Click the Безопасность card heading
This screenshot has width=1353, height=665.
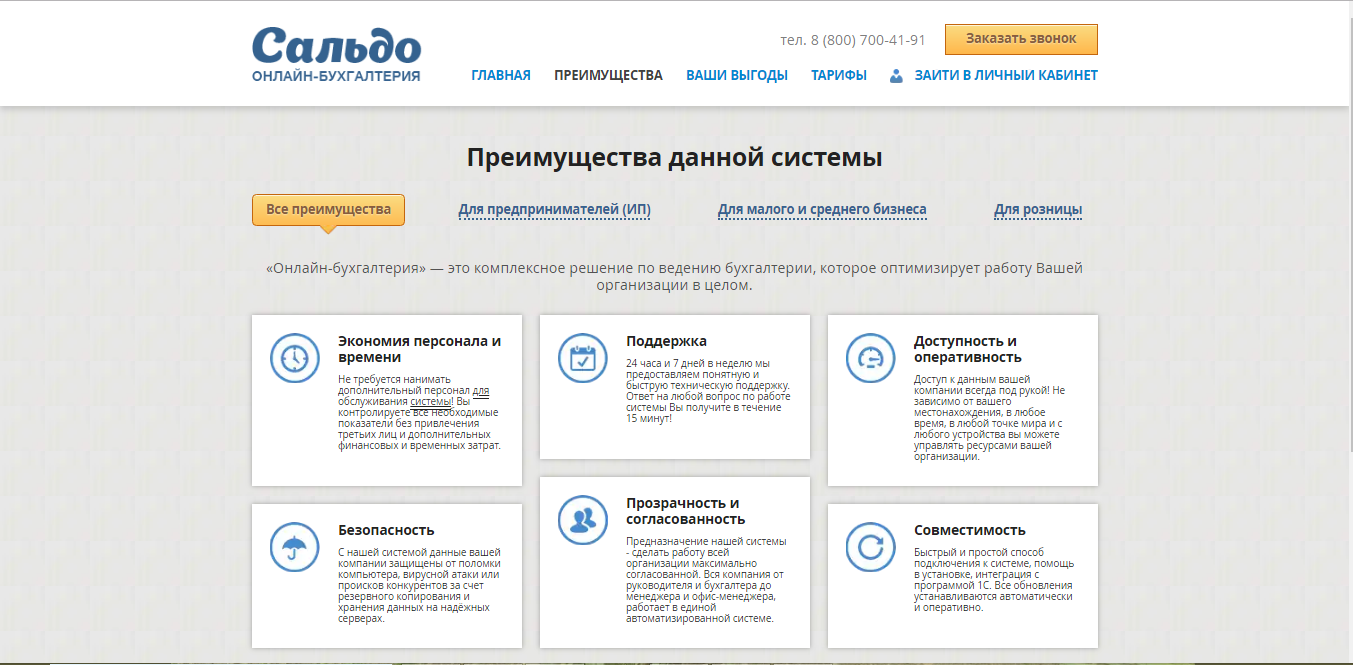tap(386, 530)
